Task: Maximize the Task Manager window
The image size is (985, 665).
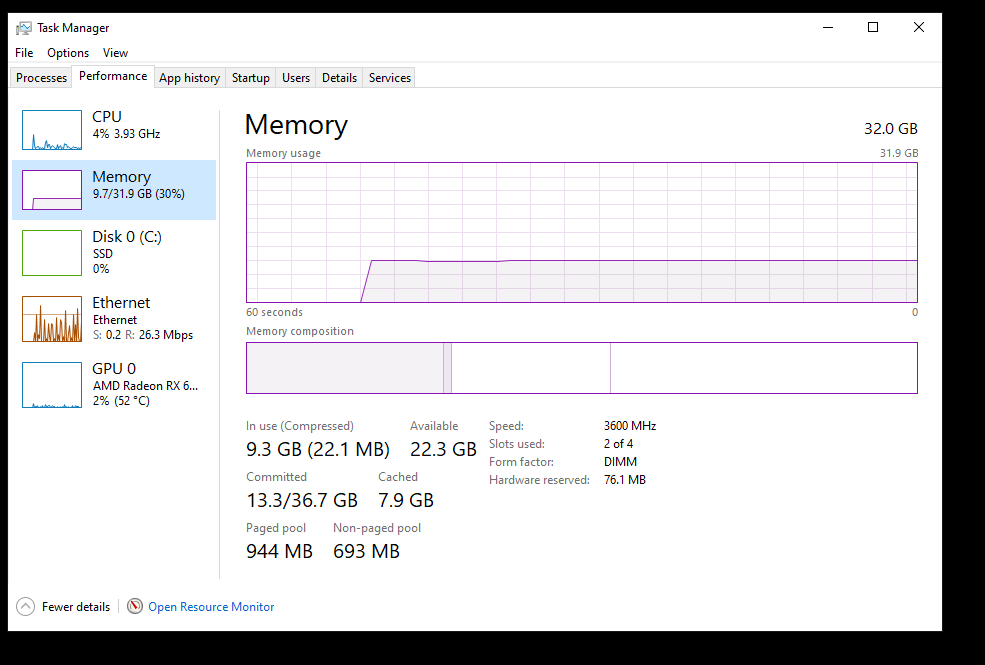Action: click(873, 28)
